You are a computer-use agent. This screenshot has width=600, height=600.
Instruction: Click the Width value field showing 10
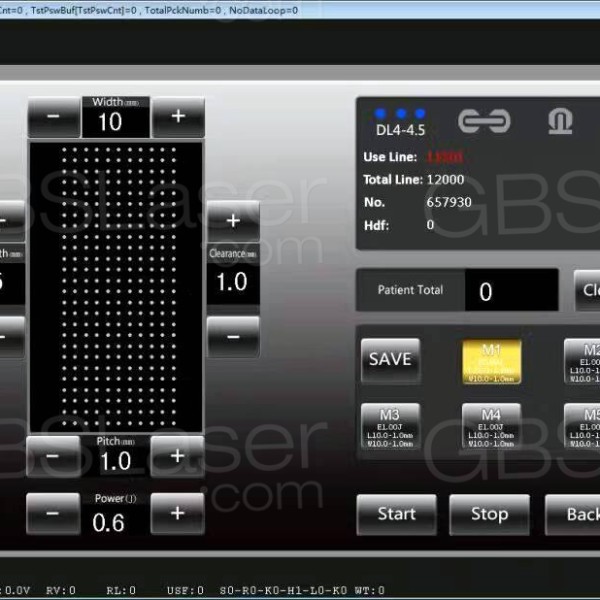(110, 121)
